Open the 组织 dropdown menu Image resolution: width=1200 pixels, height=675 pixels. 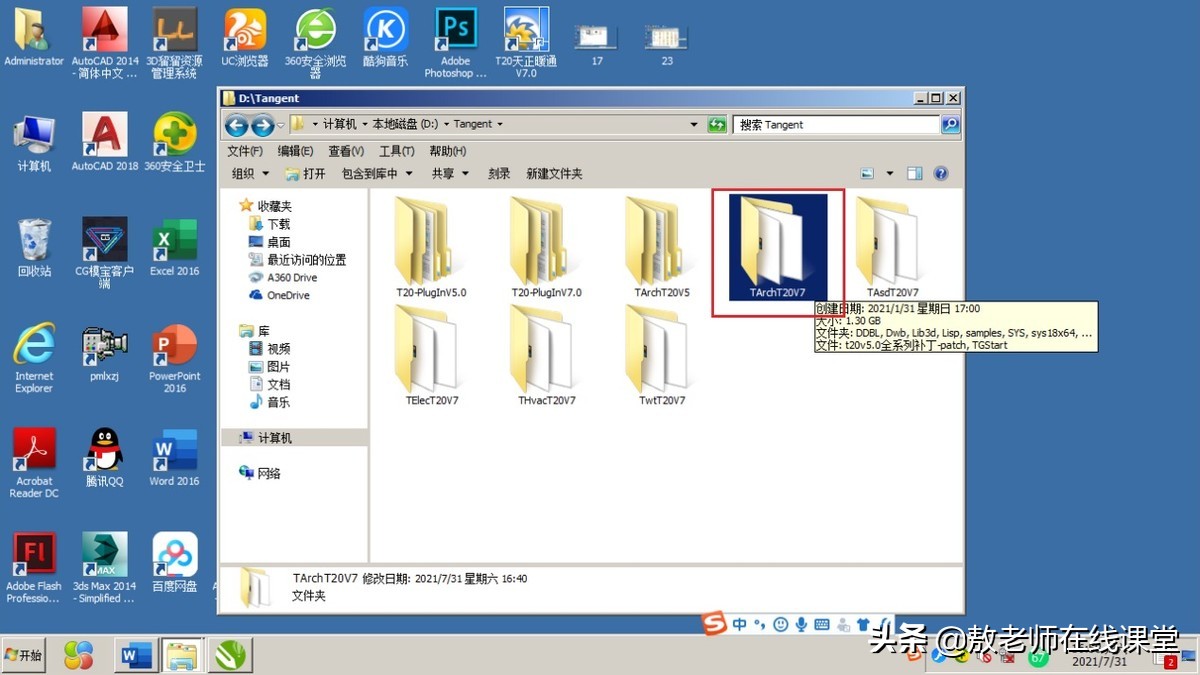tap(248, 172)
